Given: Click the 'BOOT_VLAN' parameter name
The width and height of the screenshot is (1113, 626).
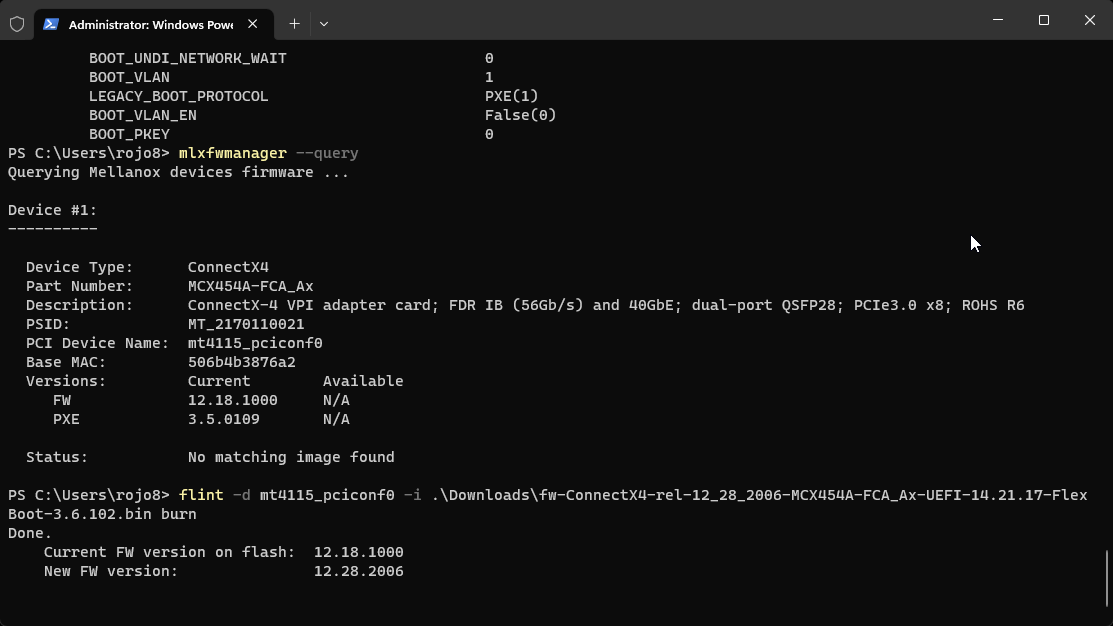Looking at the screenshot, I should 129,77.
